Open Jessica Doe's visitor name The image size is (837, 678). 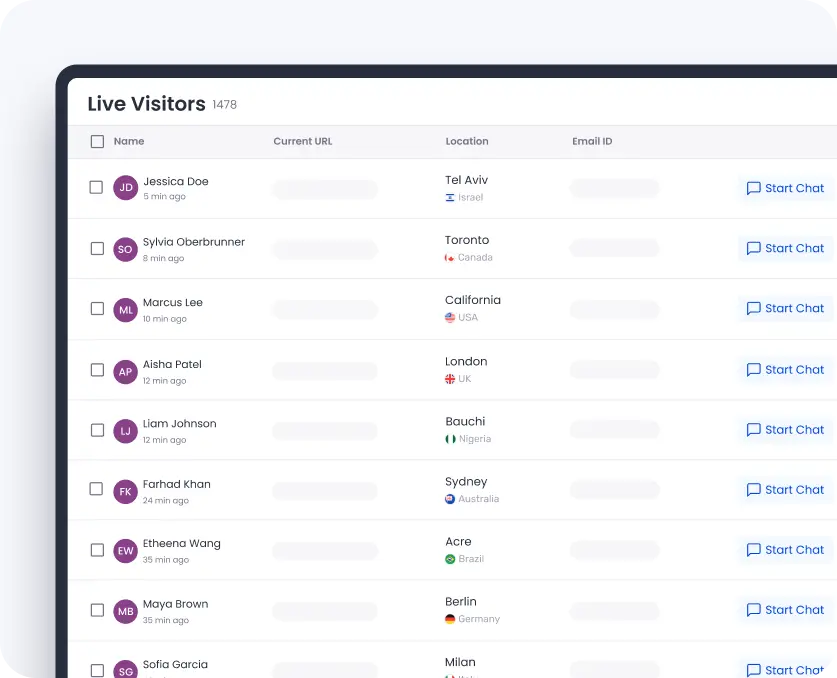pyautogui.click(x=176, y=182)
